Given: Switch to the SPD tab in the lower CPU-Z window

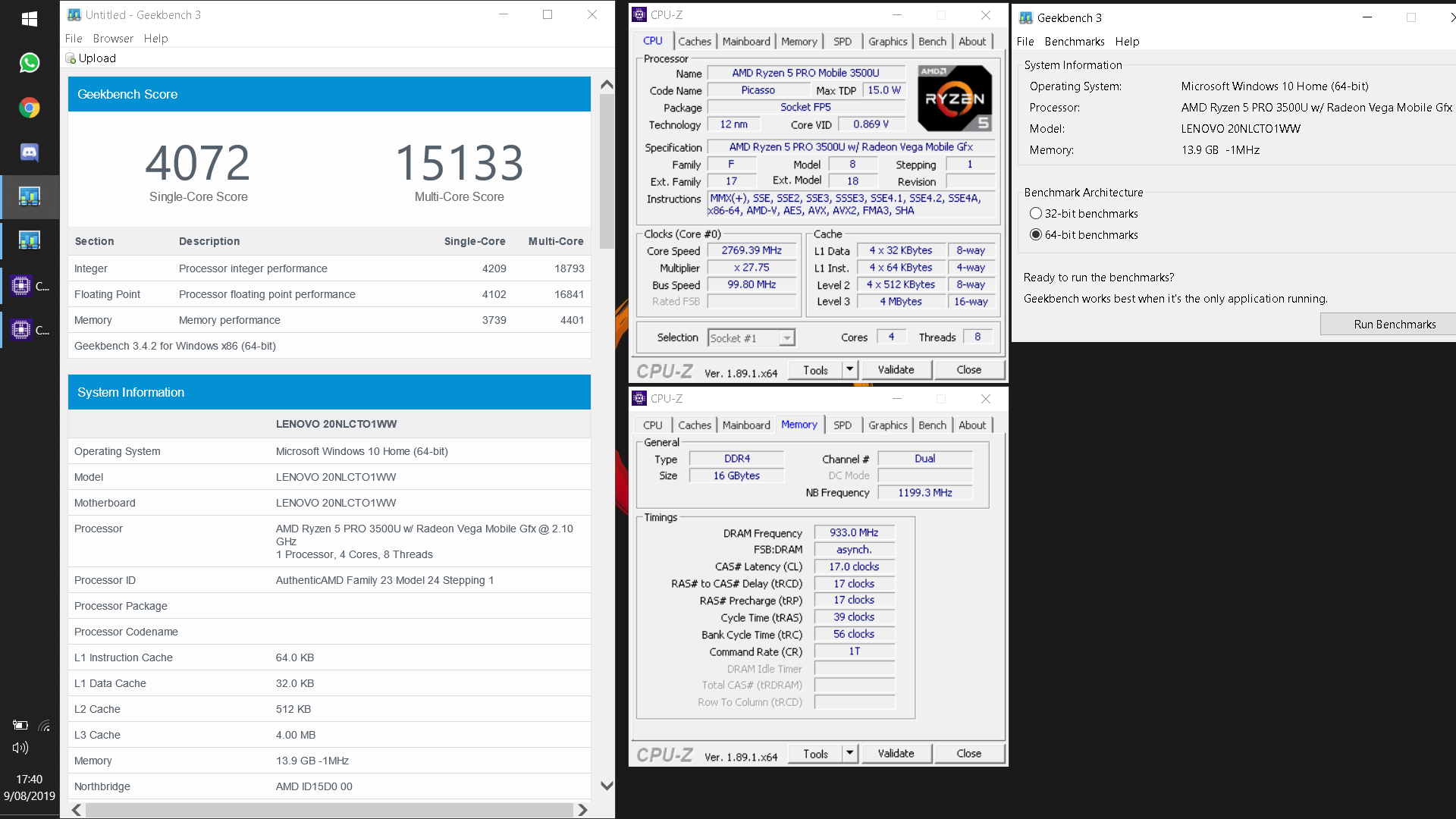Looking at the screenshot, I should tap(843, 425).
